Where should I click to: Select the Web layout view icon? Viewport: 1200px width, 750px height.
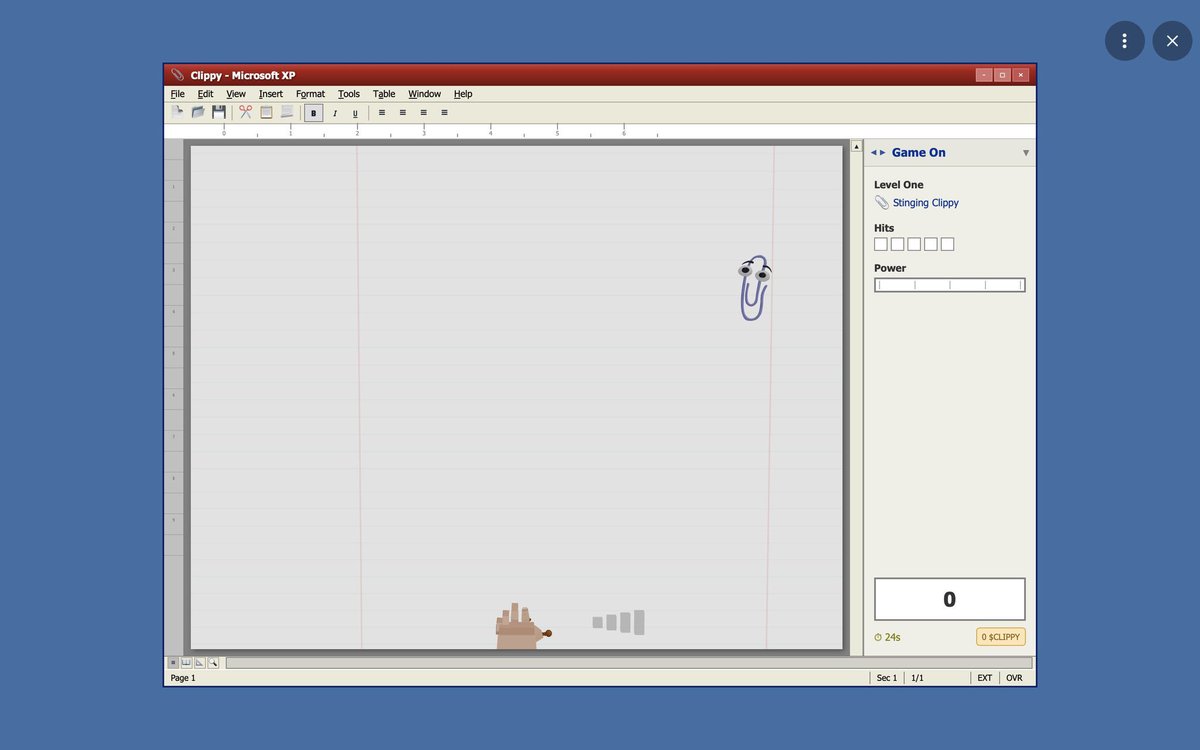pos(186,662)
